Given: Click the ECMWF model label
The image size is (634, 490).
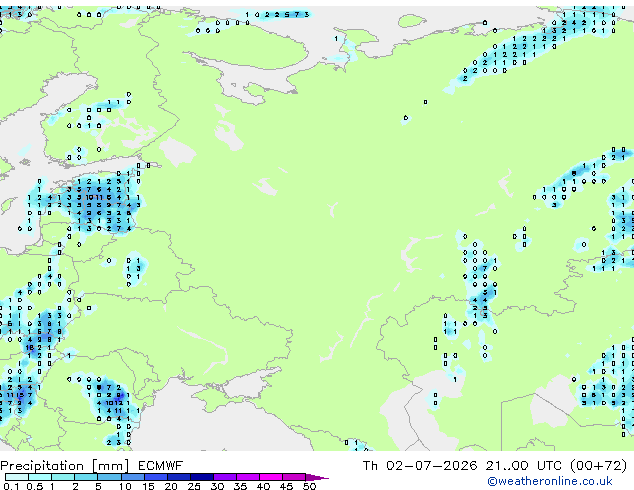Looking at the screenshot, I should tap(161, 466).
